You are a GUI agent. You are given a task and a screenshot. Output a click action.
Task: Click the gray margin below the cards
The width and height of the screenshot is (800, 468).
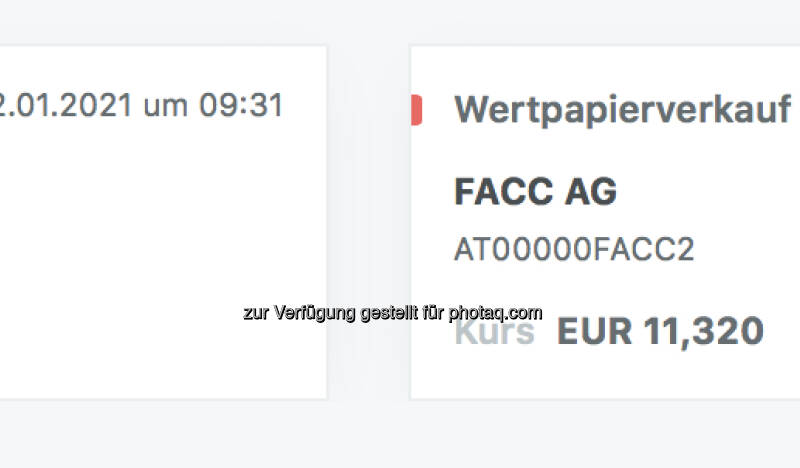(x=400, y=434)
